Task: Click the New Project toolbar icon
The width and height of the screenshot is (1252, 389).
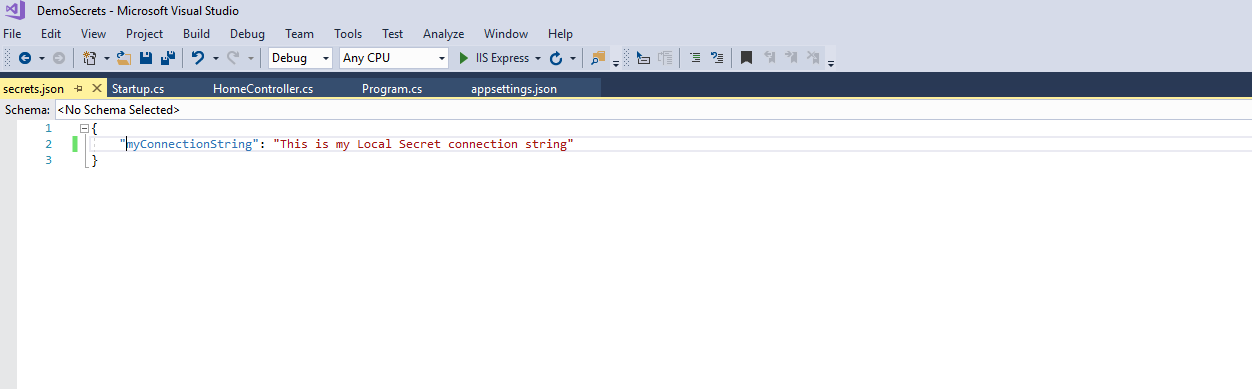Action: pos(89,58)
